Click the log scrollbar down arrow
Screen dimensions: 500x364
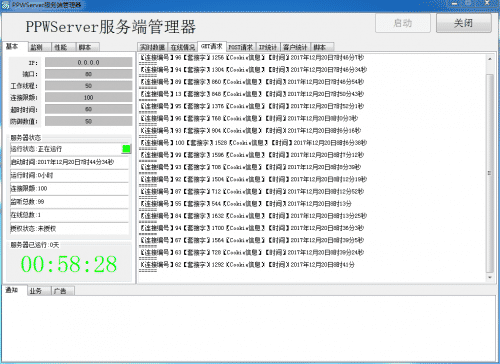(490, 277)
